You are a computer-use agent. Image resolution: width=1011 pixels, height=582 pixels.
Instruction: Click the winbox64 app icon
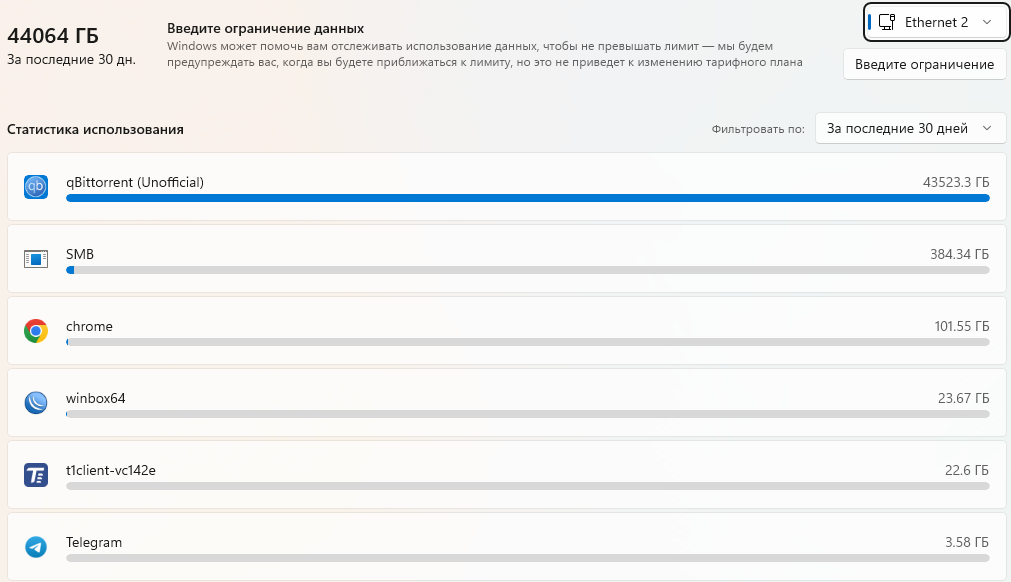[36, 403]
